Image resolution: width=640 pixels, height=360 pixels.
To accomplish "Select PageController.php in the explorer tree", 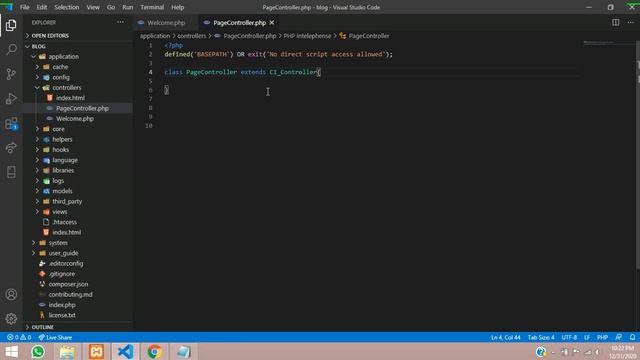I will click(82, 108).
